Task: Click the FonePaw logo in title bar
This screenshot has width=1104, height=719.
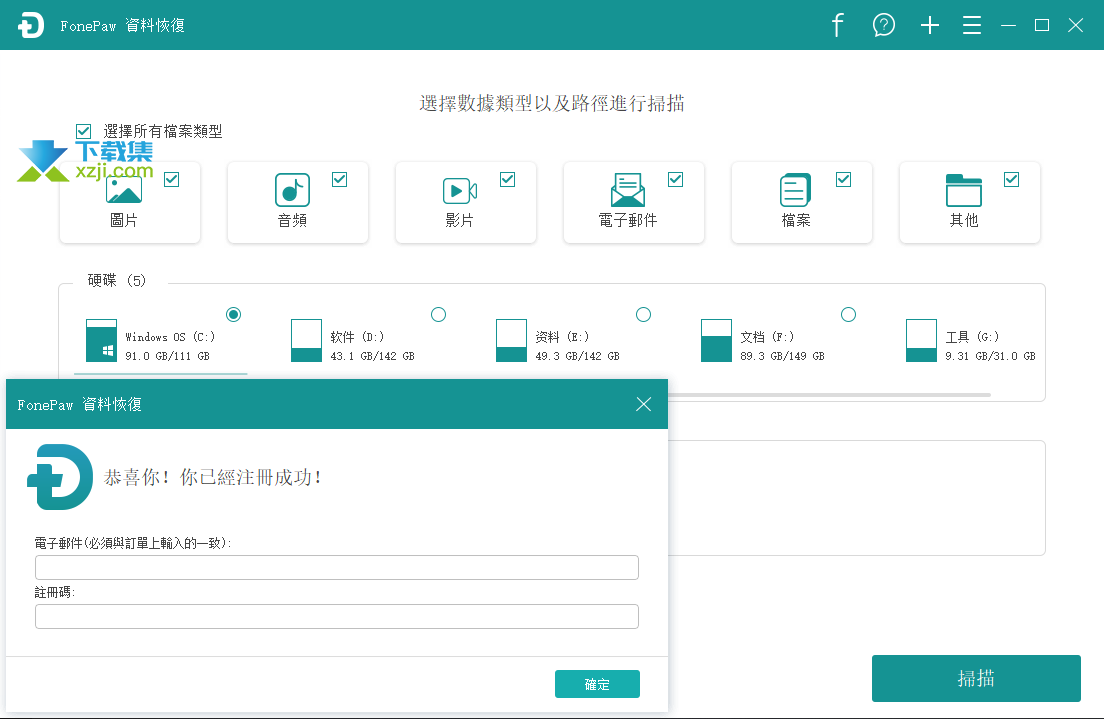Action: click(x=31, y=25)
